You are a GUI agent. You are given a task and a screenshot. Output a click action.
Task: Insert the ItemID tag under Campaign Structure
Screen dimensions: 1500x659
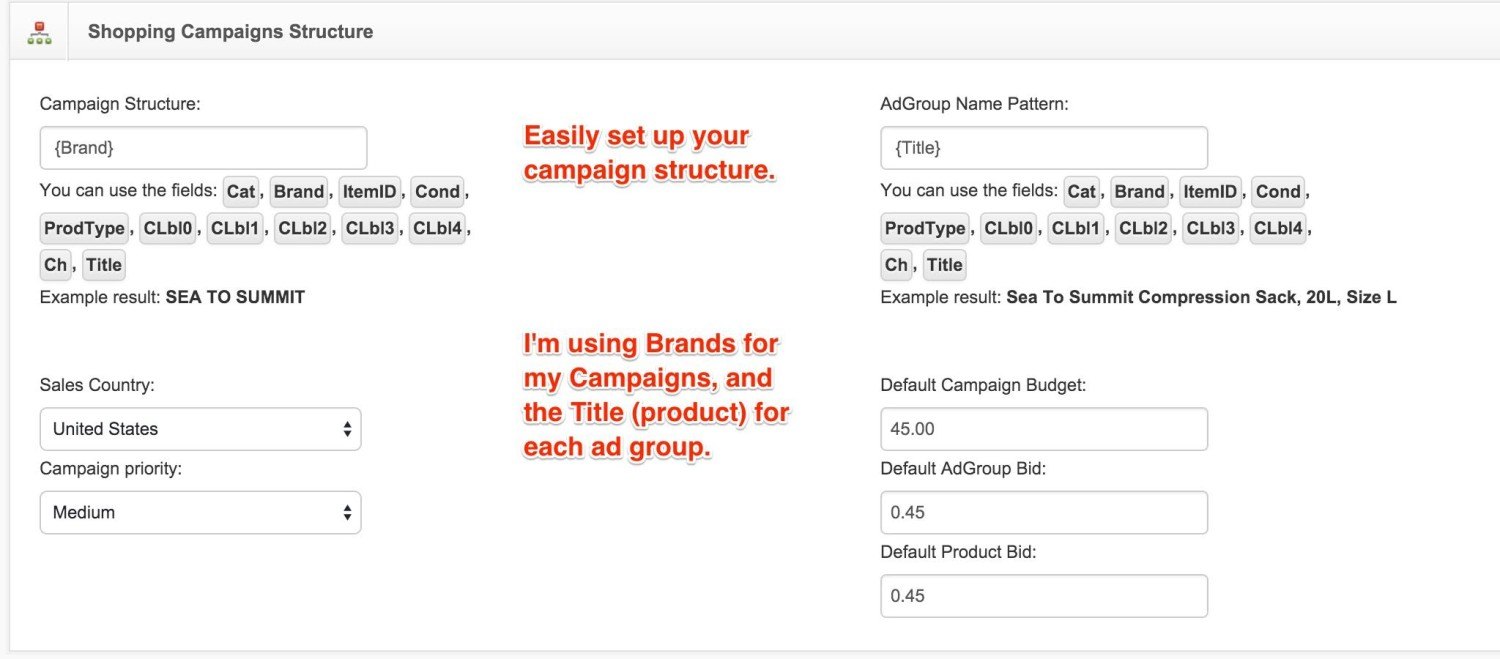pyautogui.click(x=370, y=191)
